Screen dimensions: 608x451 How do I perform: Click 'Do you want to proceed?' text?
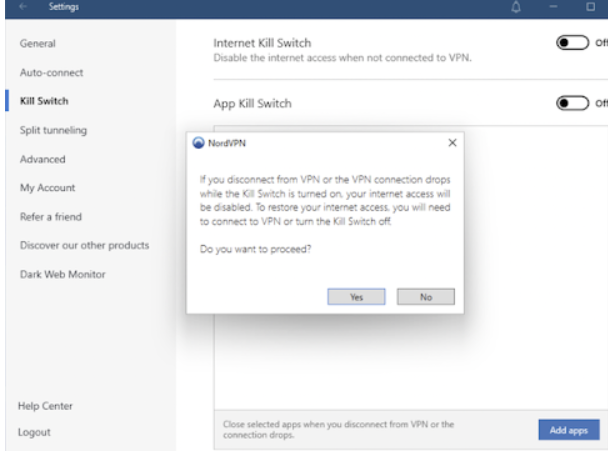[256, 249]
